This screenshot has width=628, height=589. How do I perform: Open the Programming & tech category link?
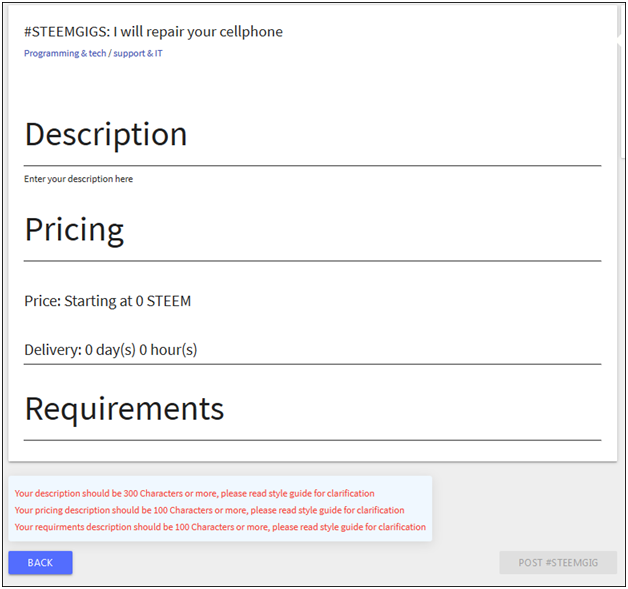[x=64, y=54]
